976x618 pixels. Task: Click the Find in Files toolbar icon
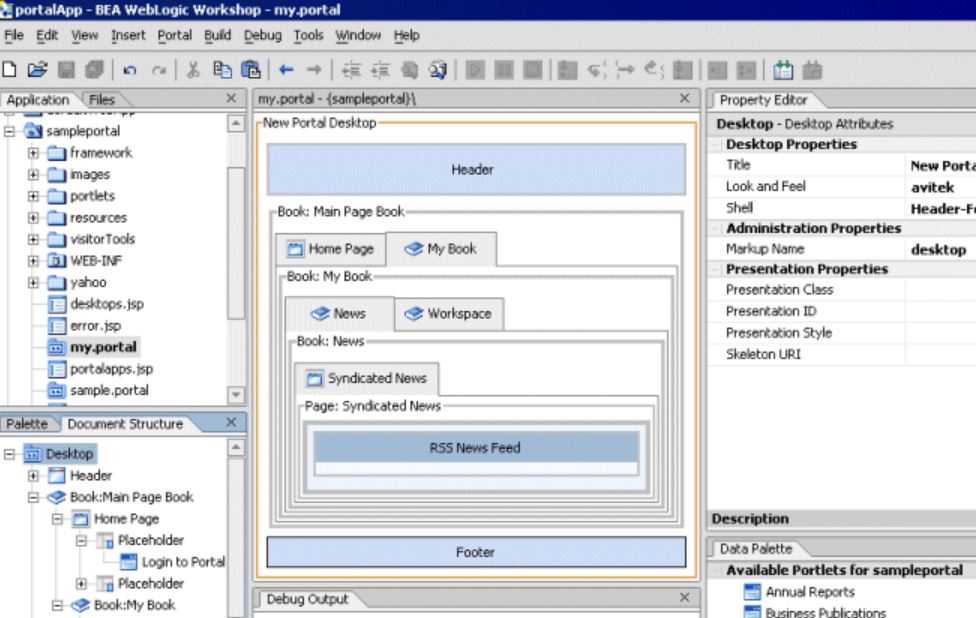click(x=438, y=70)
